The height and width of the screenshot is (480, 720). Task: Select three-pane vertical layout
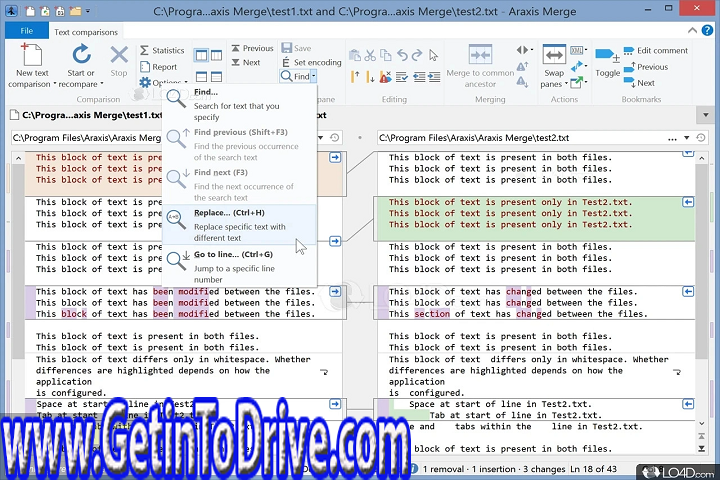[x=216, y=56]
